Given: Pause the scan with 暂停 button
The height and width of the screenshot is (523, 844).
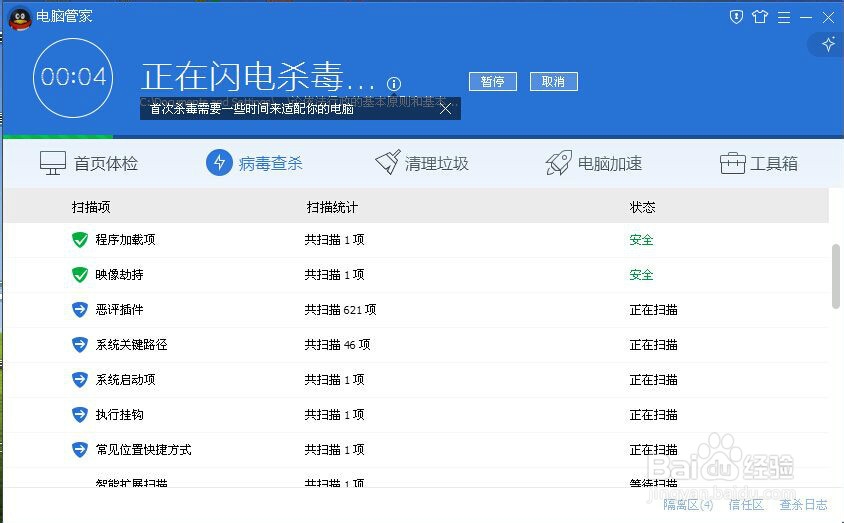Looking at the screenshot, I should click(493, 81).
